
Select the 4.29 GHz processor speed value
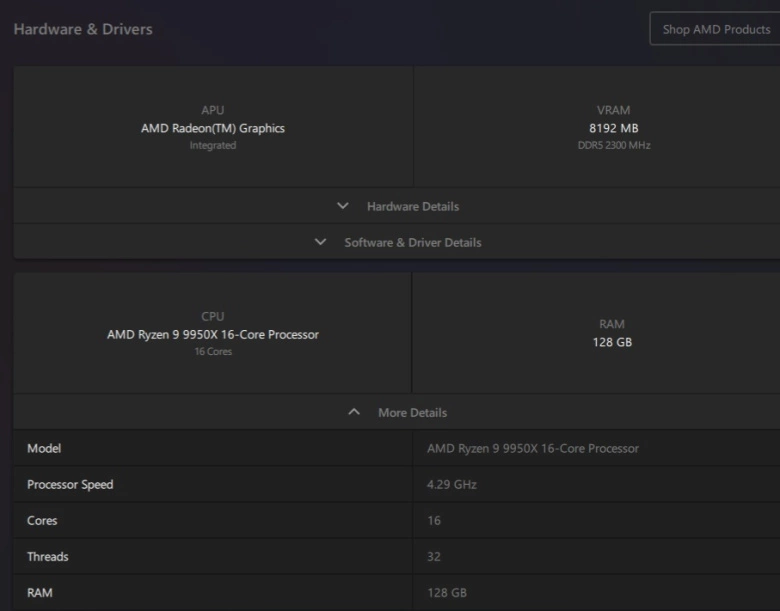(x=452, y=484)
